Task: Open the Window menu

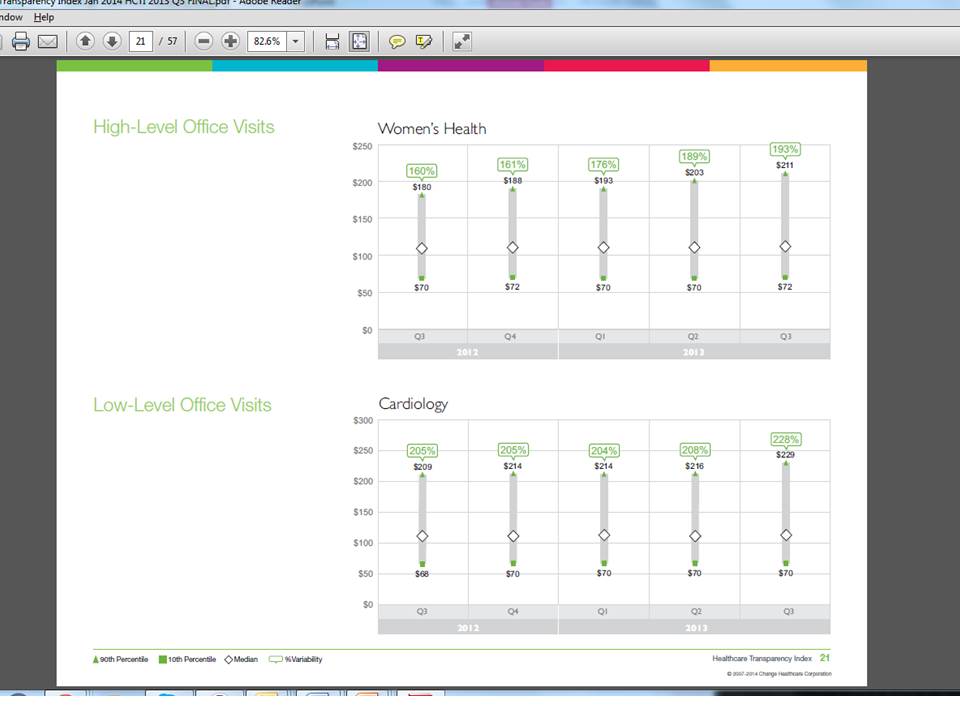Action: click(x=10, y=17)
